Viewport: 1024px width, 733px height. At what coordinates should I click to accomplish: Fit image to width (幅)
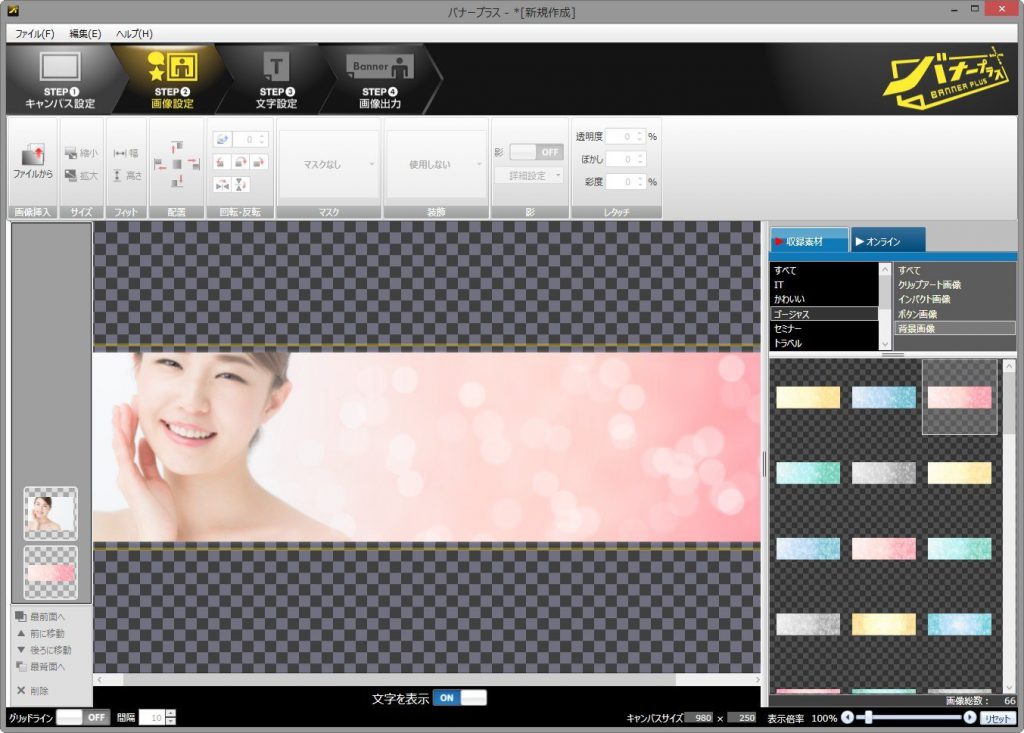tap(126, 153)
